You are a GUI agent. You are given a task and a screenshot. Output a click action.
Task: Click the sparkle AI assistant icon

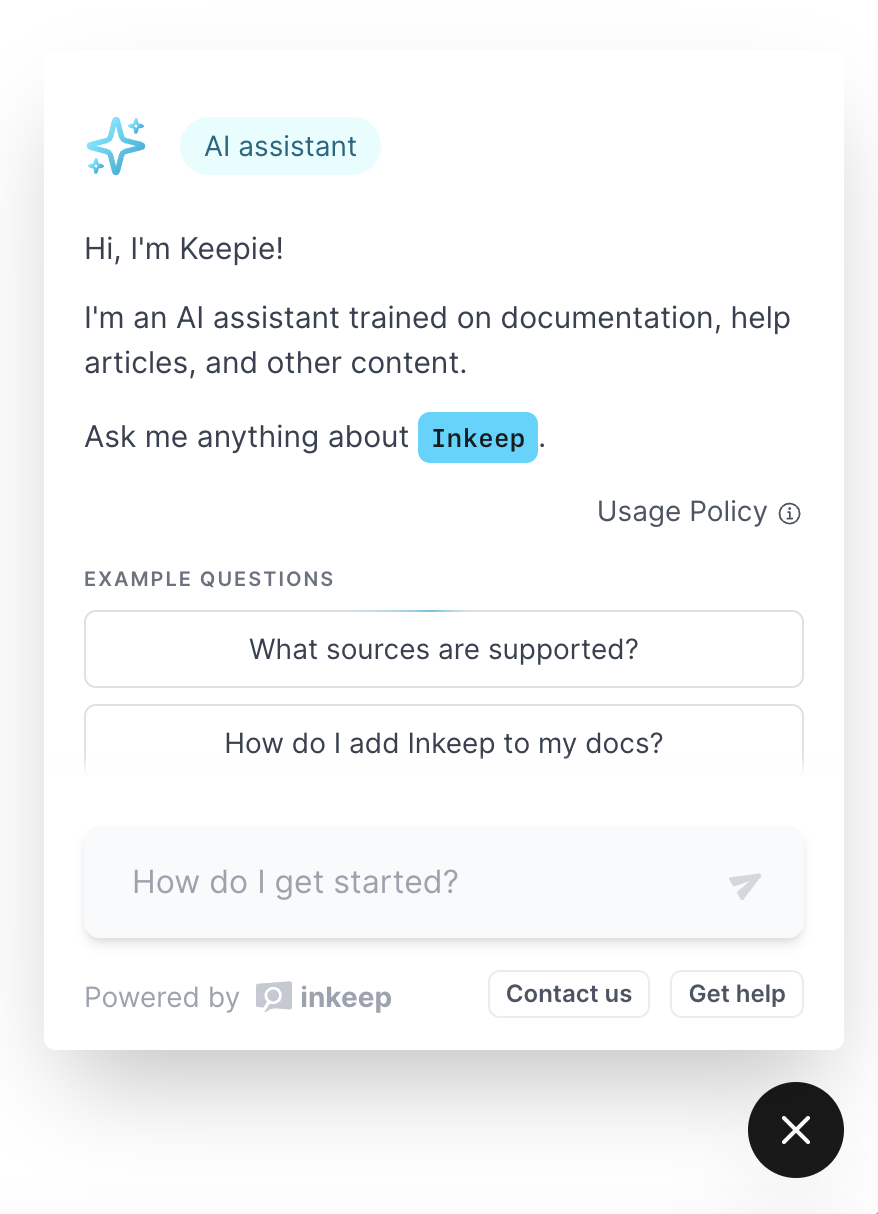coord(116,147)
